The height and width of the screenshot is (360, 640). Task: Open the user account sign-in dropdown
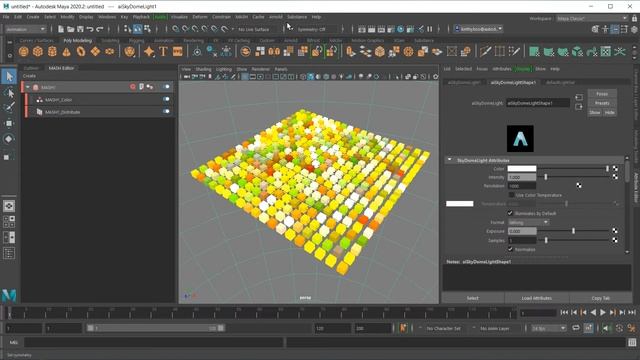point(478,29)
